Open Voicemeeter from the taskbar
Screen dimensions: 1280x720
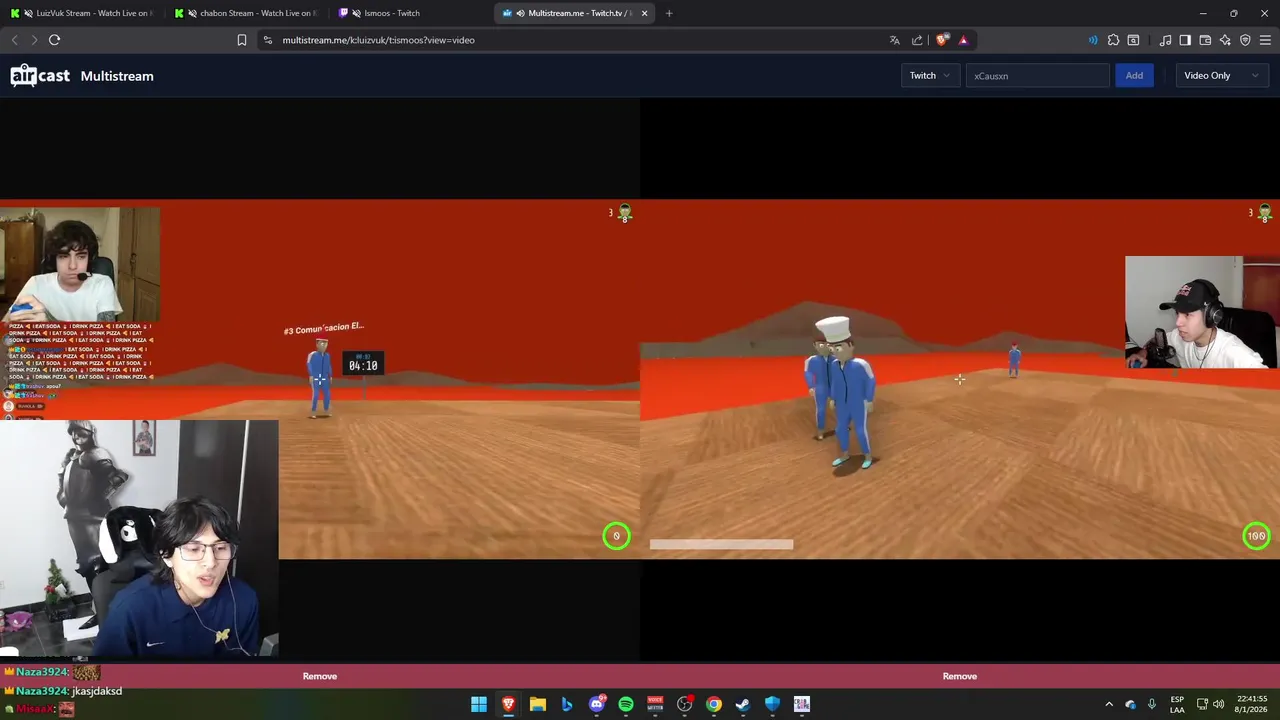click(x=655, y=704)
